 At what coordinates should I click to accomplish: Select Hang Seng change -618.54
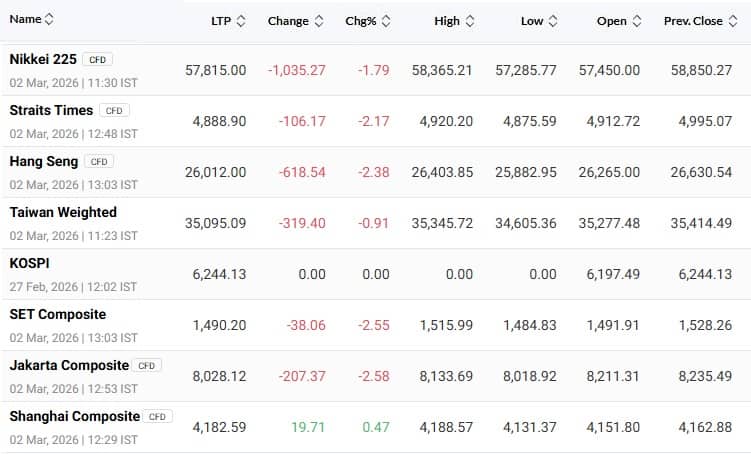[302, 172]
